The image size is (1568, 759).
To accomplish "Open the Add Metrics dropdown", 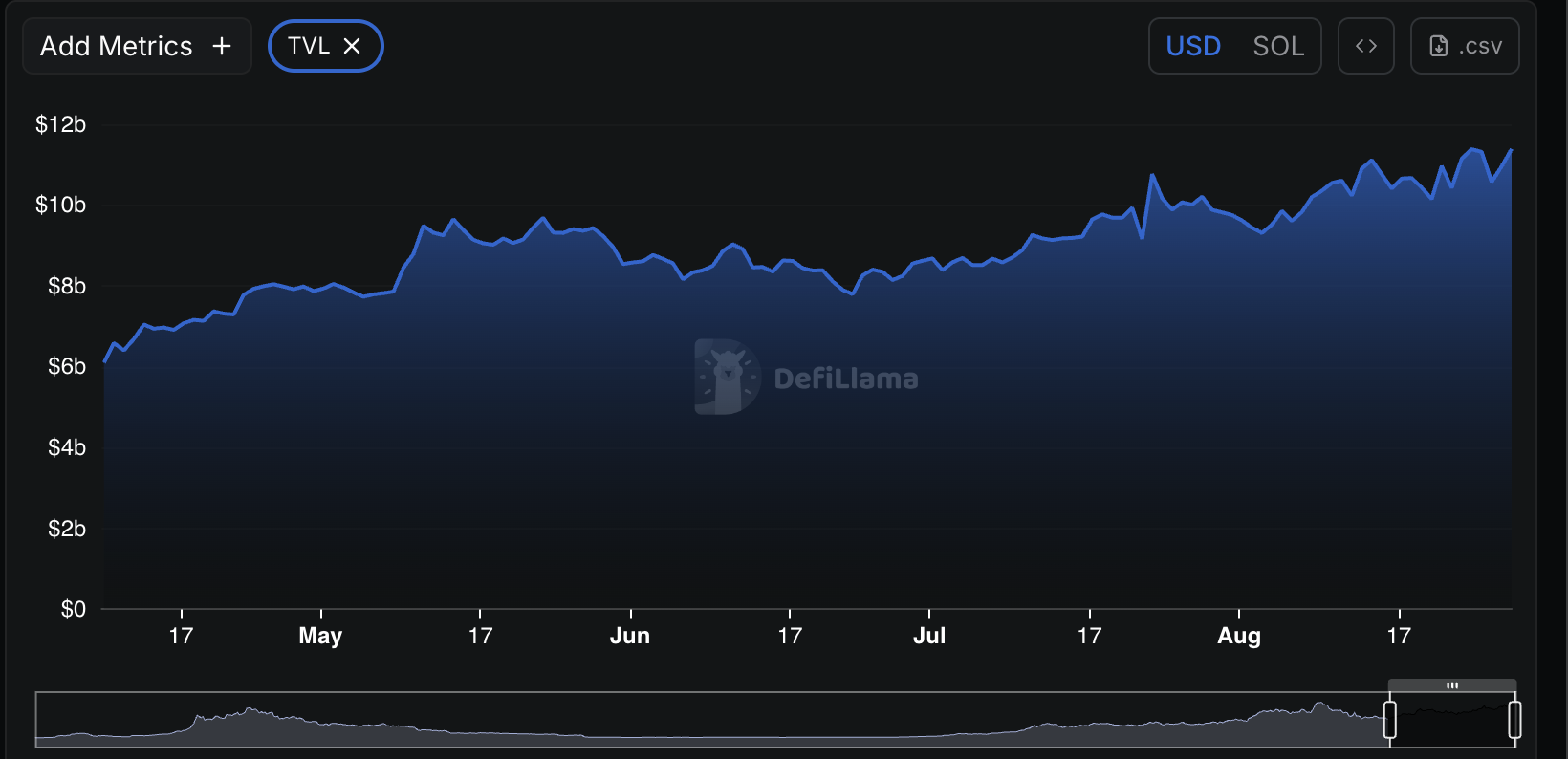I will pos(117,46).
